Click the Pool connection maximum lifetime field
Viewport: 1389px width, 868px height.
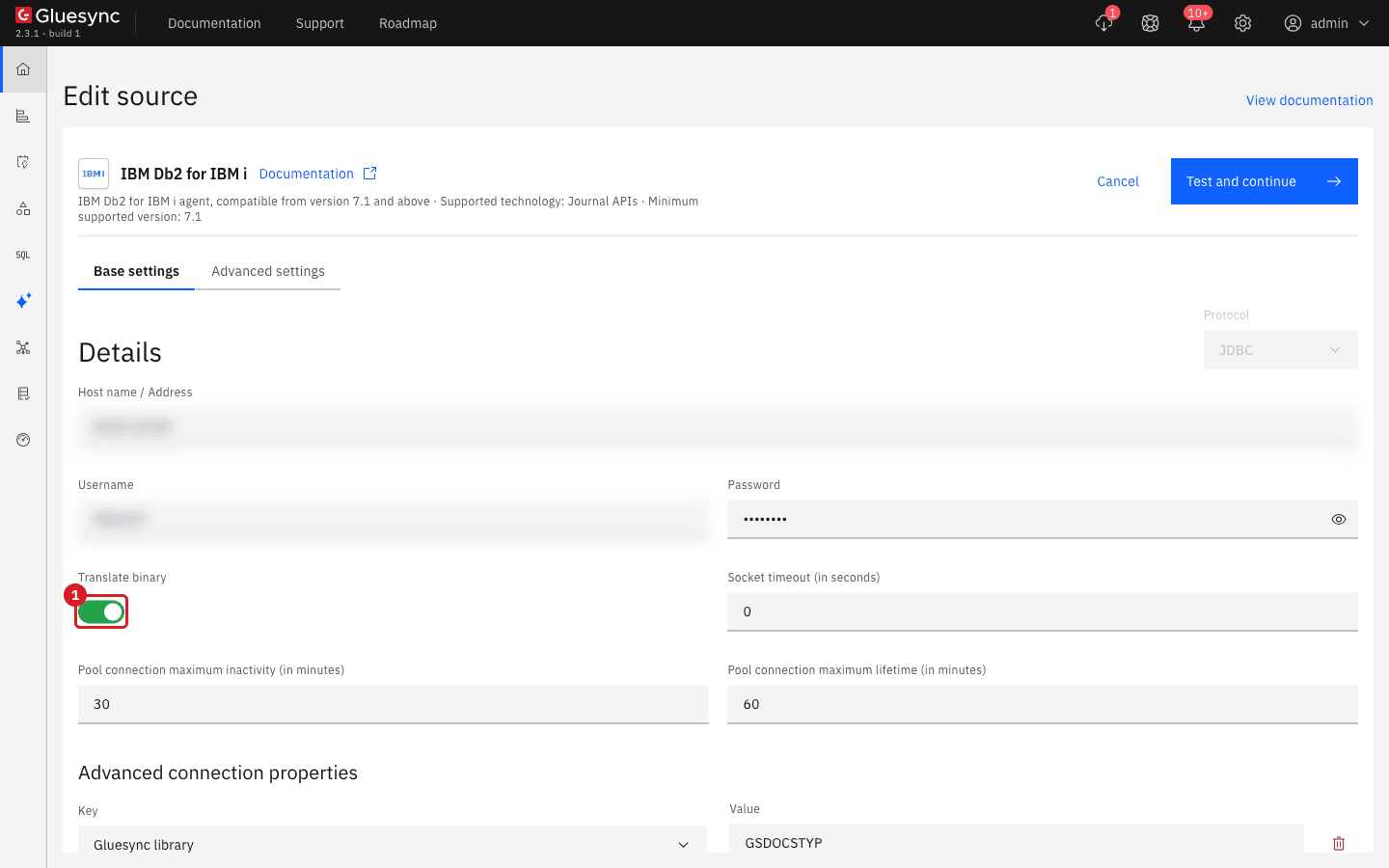pyautogui.click(x=1043, y=704)
